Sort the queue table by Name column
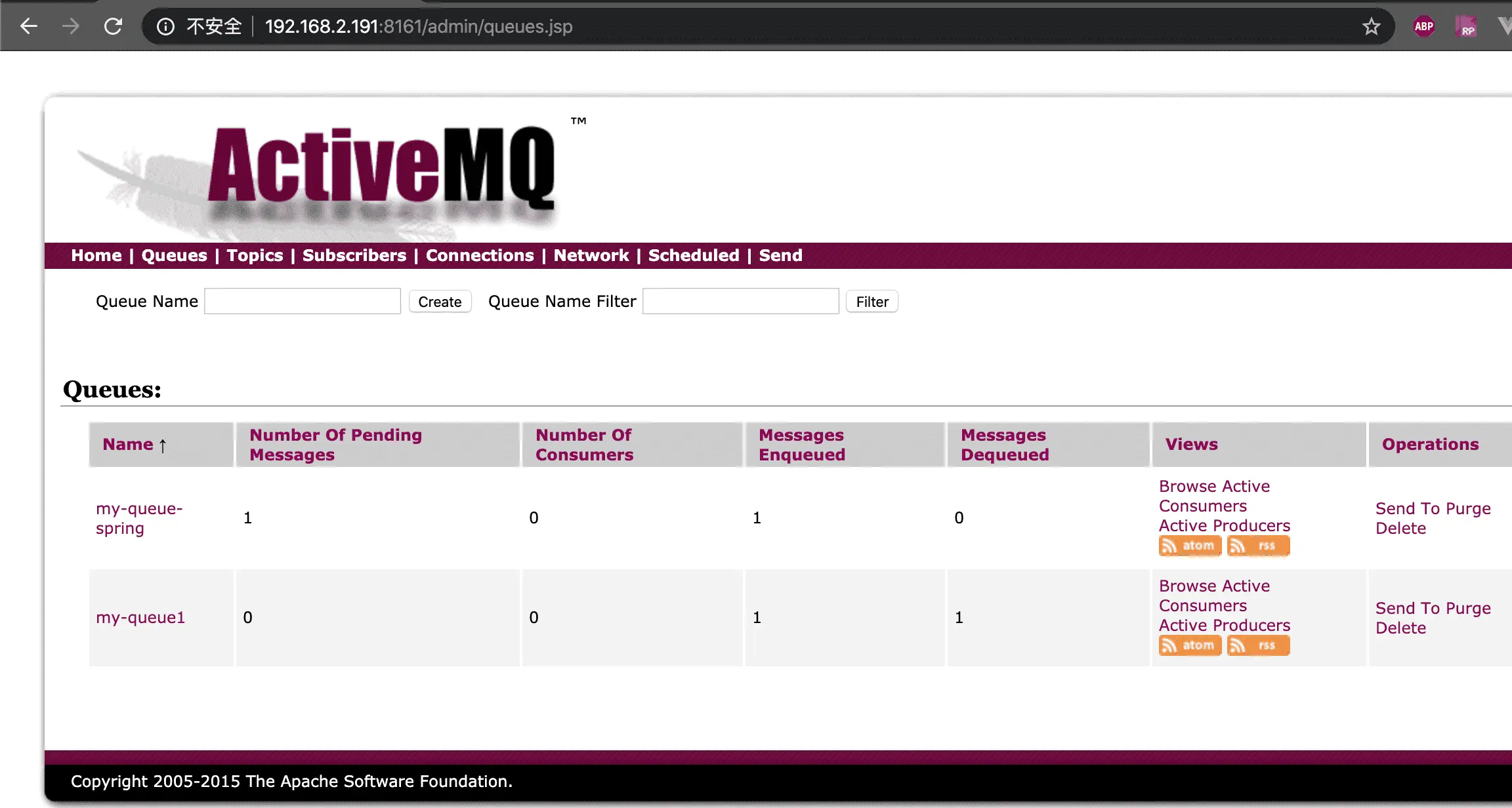 point(128,445)
